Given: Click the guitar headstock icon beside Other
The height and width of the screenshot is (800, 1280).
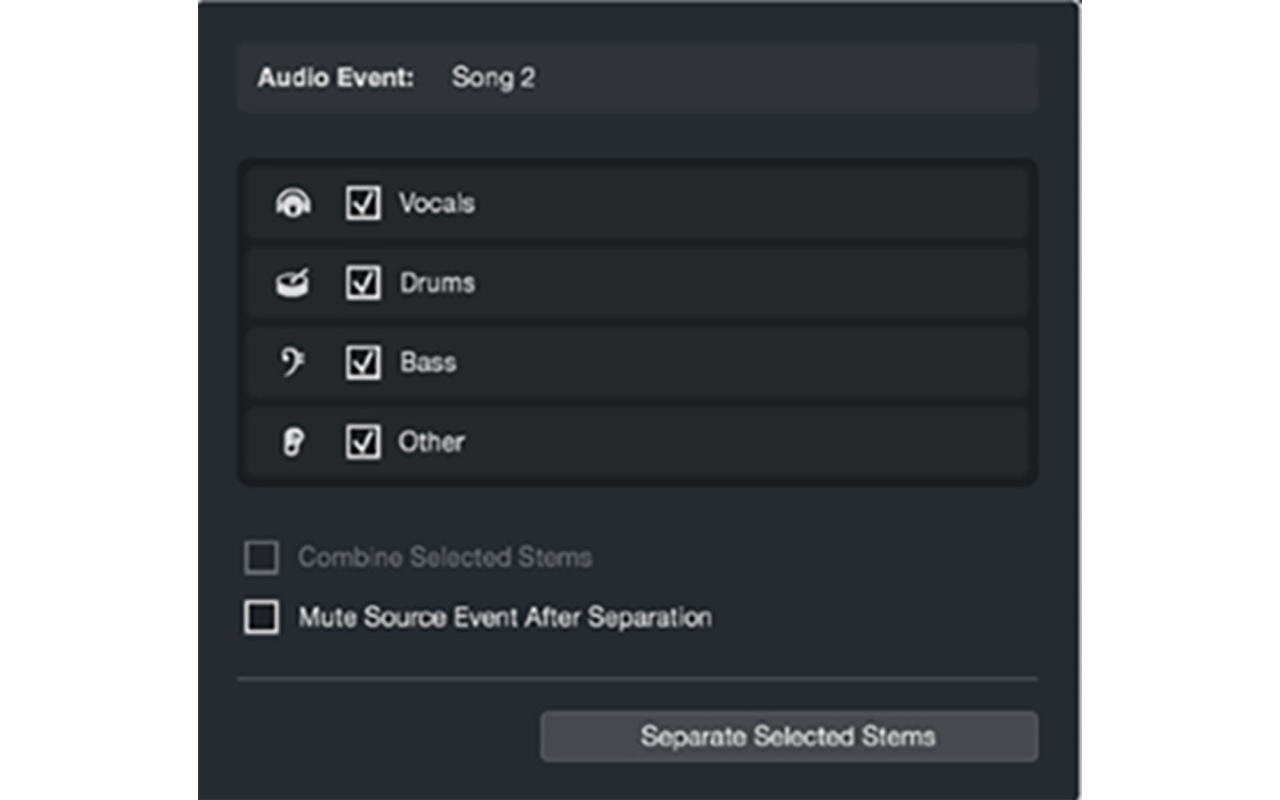Looking at the screenshot, I should coord(291,442).
